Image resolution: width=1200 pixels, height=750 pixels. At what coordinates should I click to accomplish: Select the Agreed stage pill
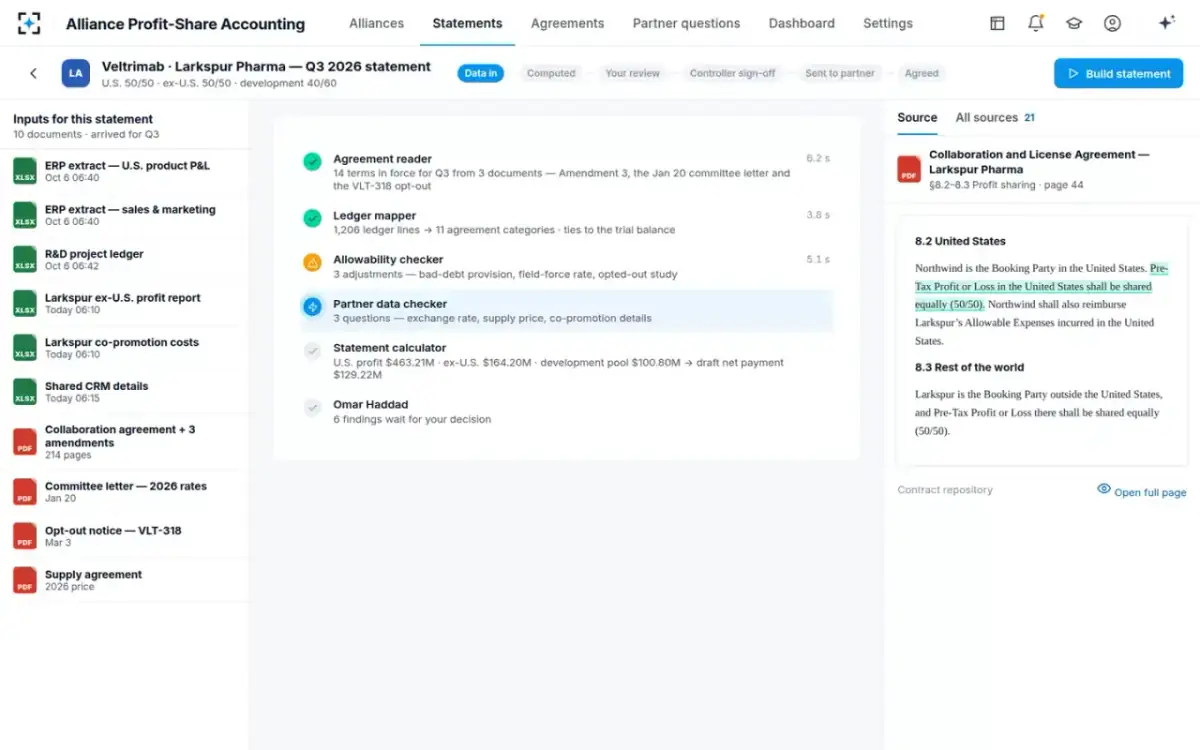[921, 73]
